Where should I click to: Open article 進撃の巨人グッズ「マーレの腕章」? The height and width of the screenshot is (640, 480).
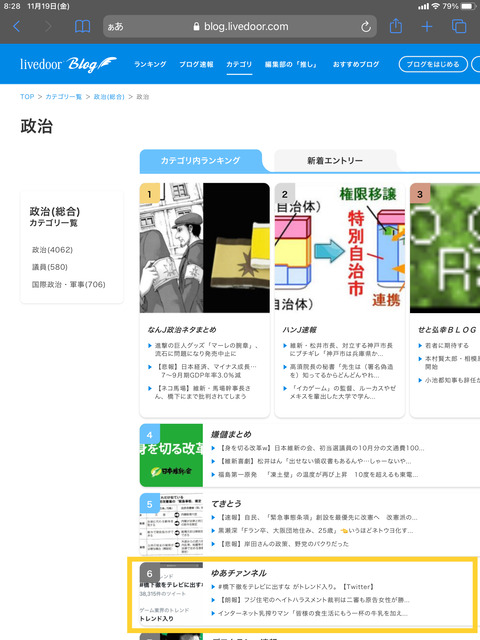pos(206,349)
